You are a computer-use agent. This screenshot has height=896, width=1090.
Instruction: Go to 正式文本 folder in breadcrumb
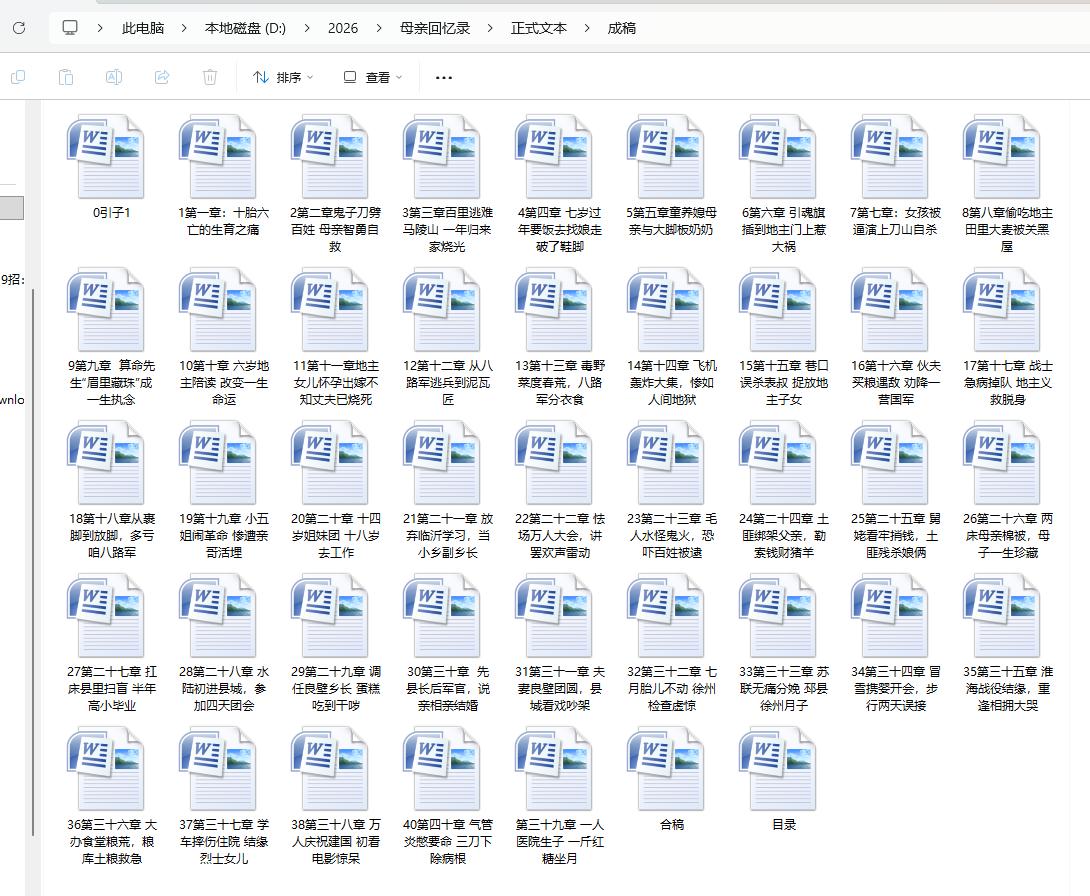pos(539,28)
